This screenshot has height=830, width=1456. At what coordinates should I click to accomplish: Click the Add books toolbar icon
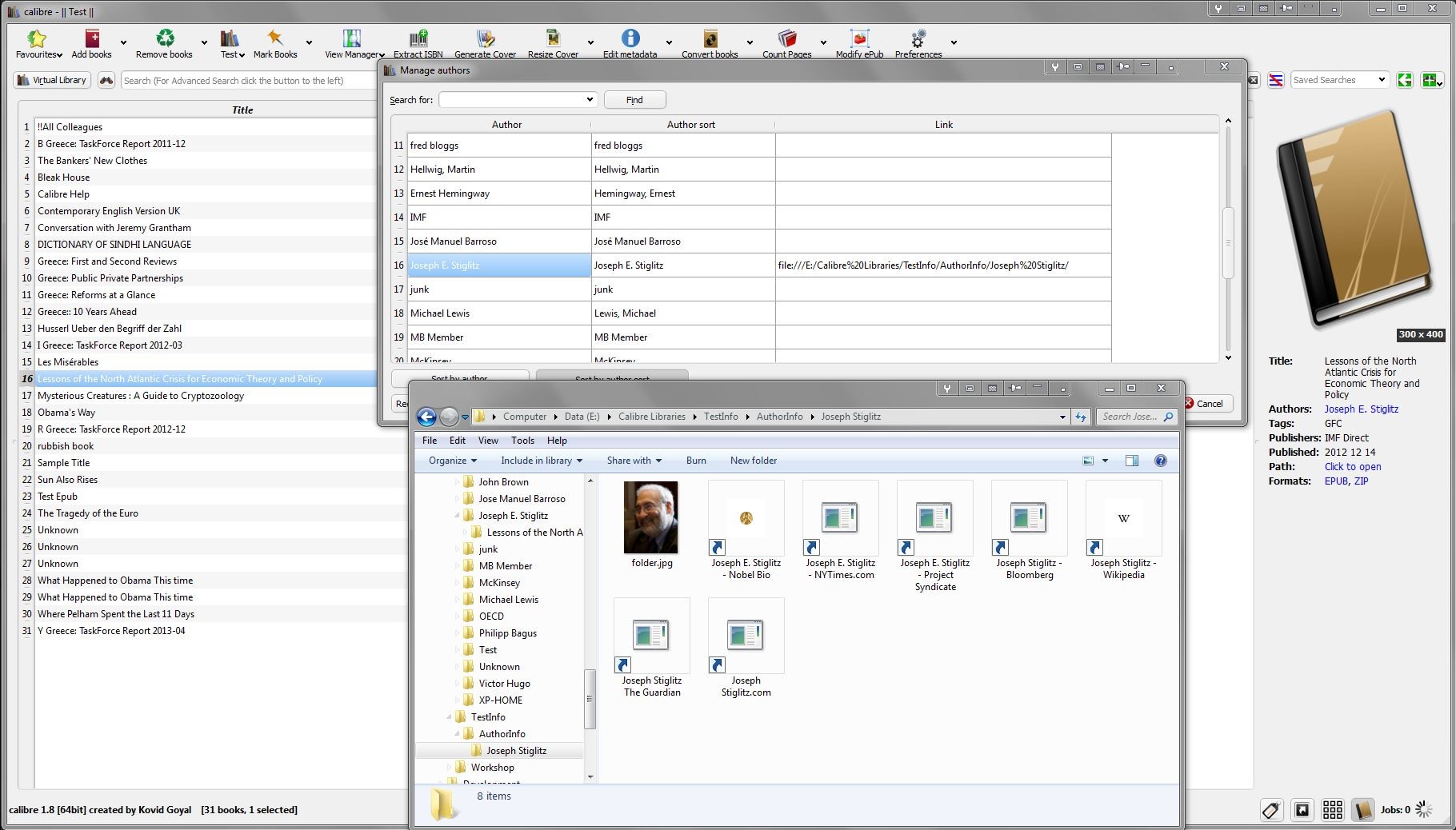pos(92,39)
